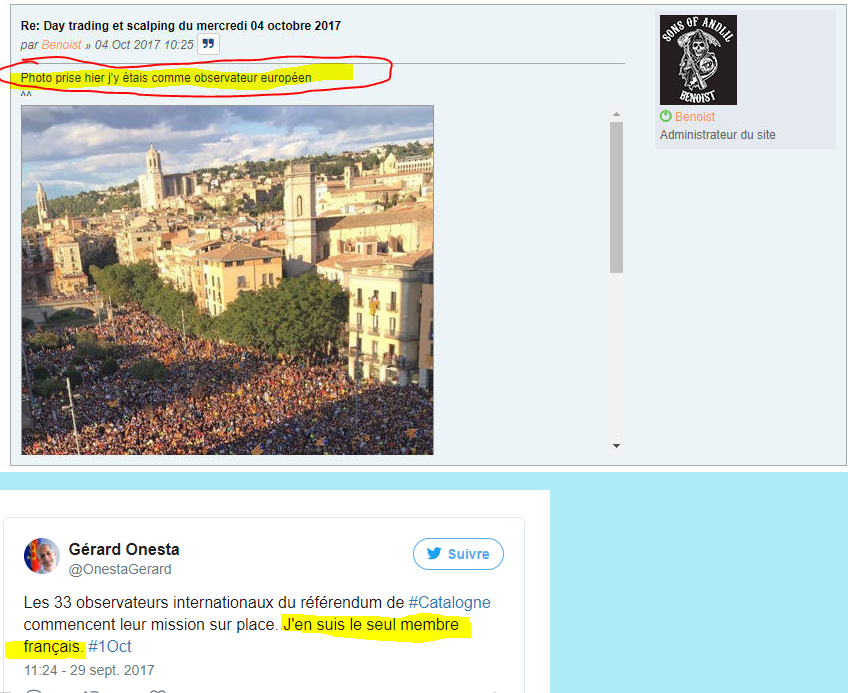Follow Gérard Onesta with the Suivre button
The height and width of the screenshot is (693, 848).
pos(458,554)
